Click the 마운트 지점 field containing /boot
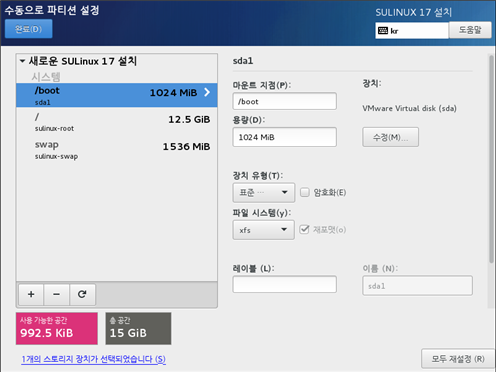 (x=284, y=101)
